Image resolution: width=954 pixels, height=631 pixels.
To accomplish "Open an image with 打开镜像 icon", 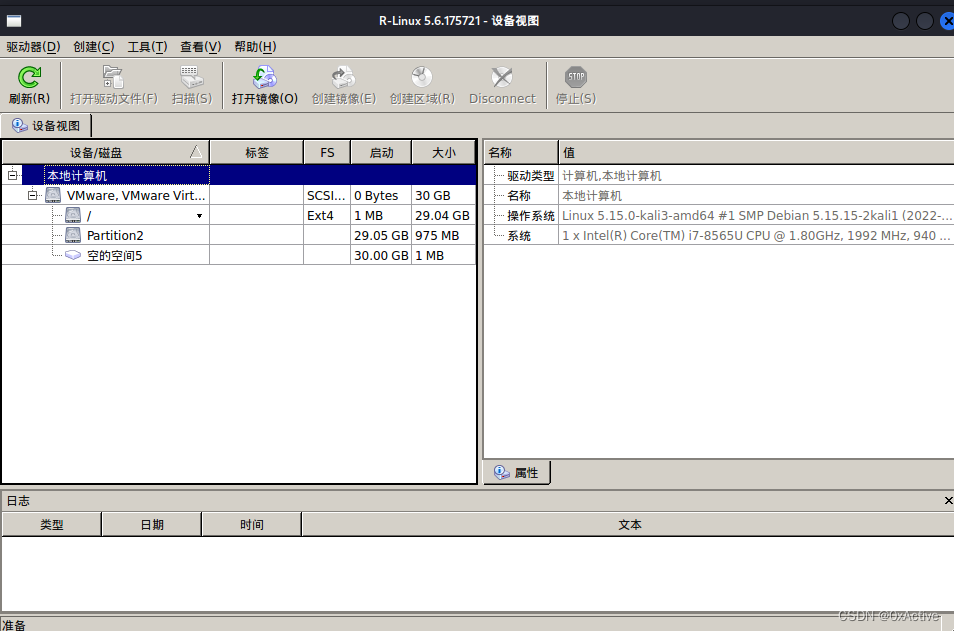I will click(x=265, y=77).
